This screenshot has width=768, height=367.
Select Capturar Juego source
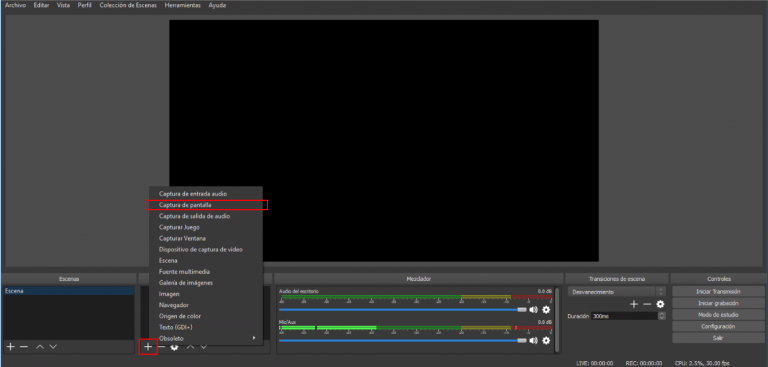click(x=206, y=227)
